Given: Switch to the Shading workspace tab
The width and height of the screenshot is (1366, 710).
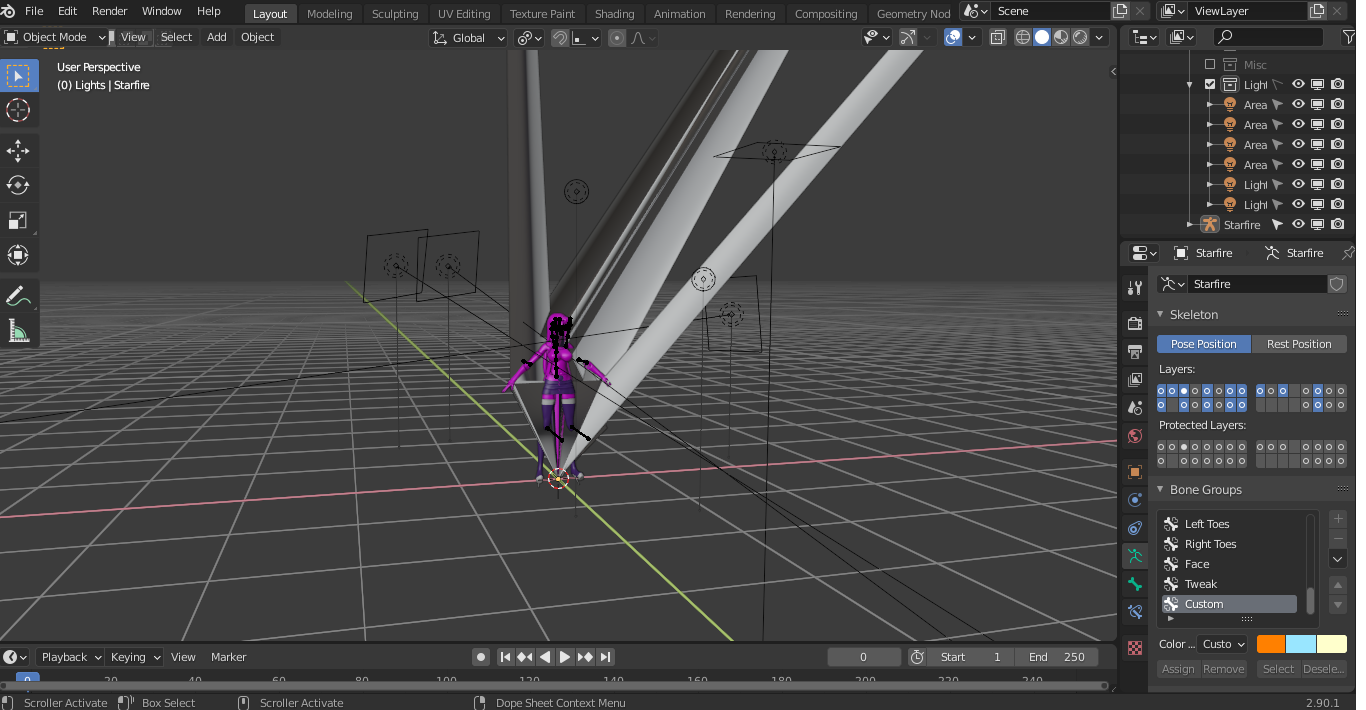Looking at the screenshot, I should pyautogui.click(x=614, y=14).
